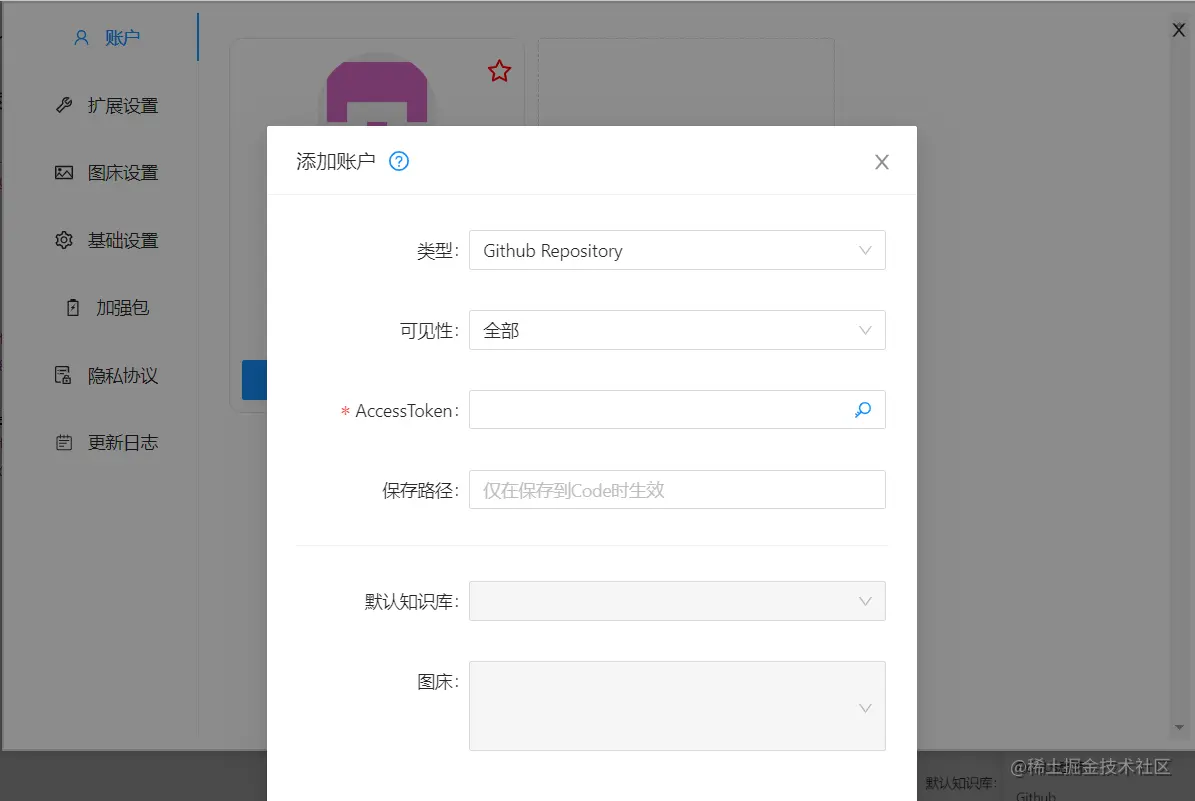Image resolution: width=1195 pixels, height=801 pixels.
Task: Click the lock-document icon for 隐私协议
Action: click(63, 375)
